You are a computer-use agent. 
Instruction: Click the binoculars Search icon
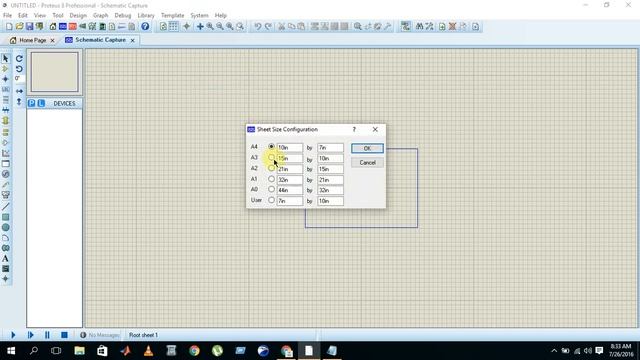tap(419, 27)
